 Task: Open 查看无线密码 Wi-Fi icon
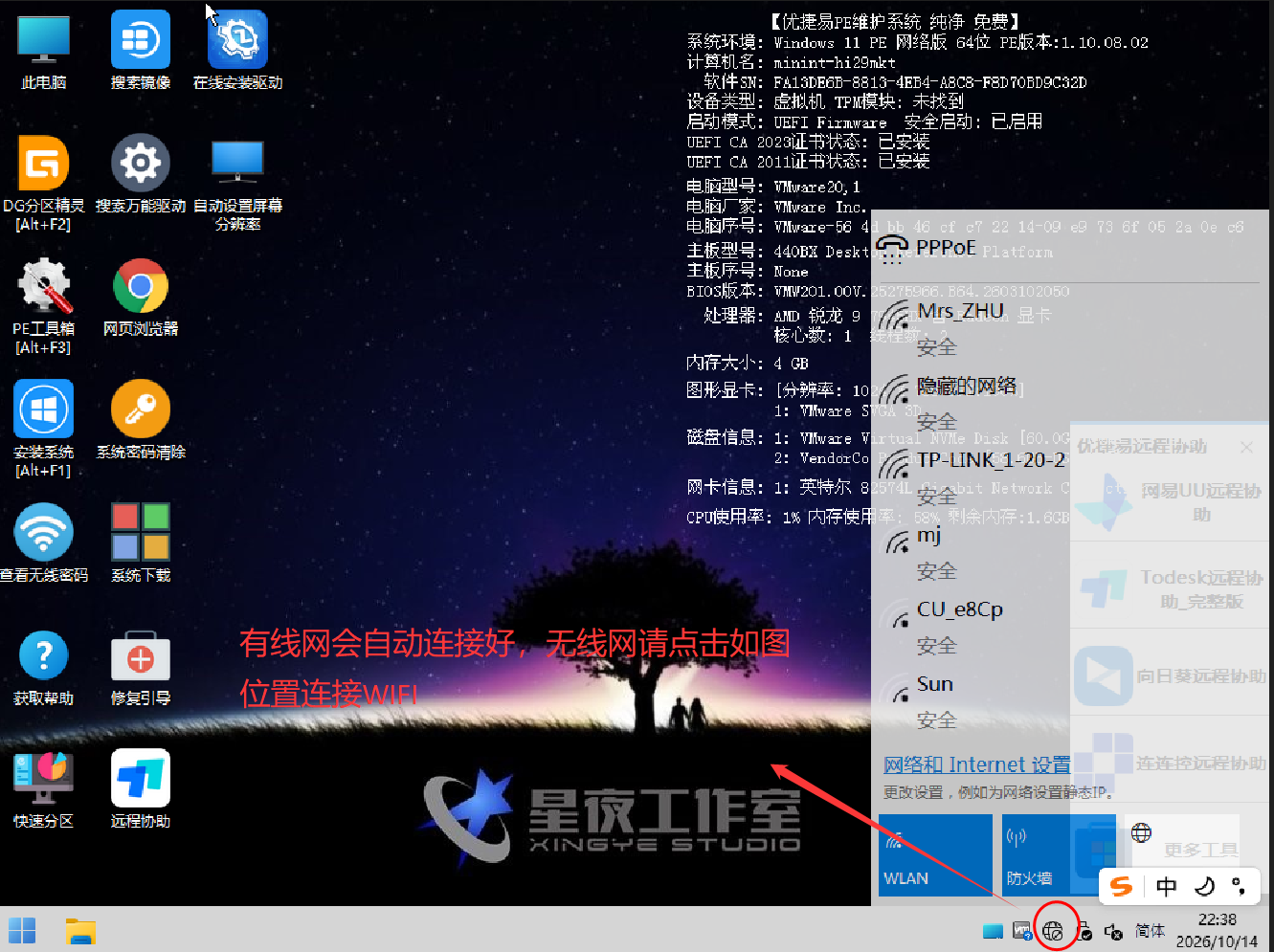[x=44, y=542]
